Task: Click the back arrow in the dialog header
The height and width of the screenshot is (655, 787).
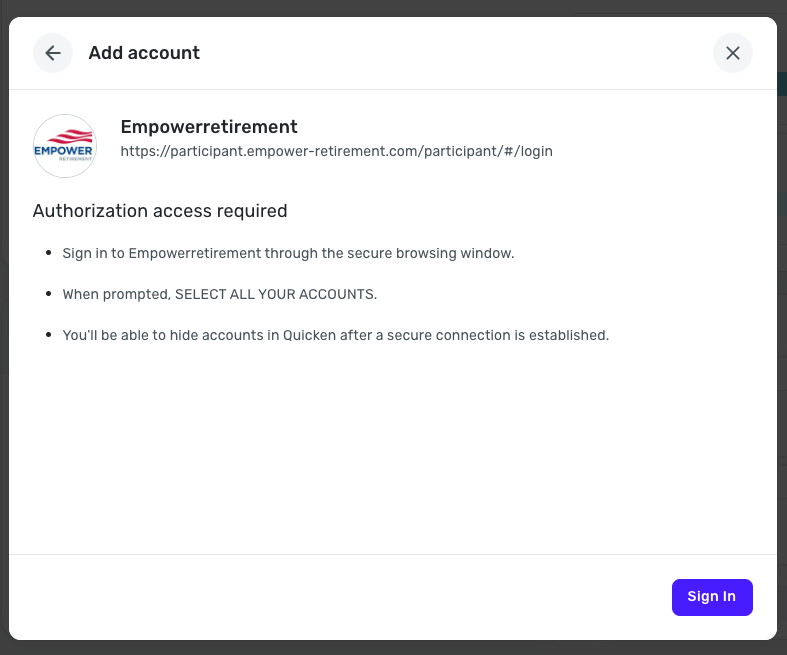Action: pos(53,53)
